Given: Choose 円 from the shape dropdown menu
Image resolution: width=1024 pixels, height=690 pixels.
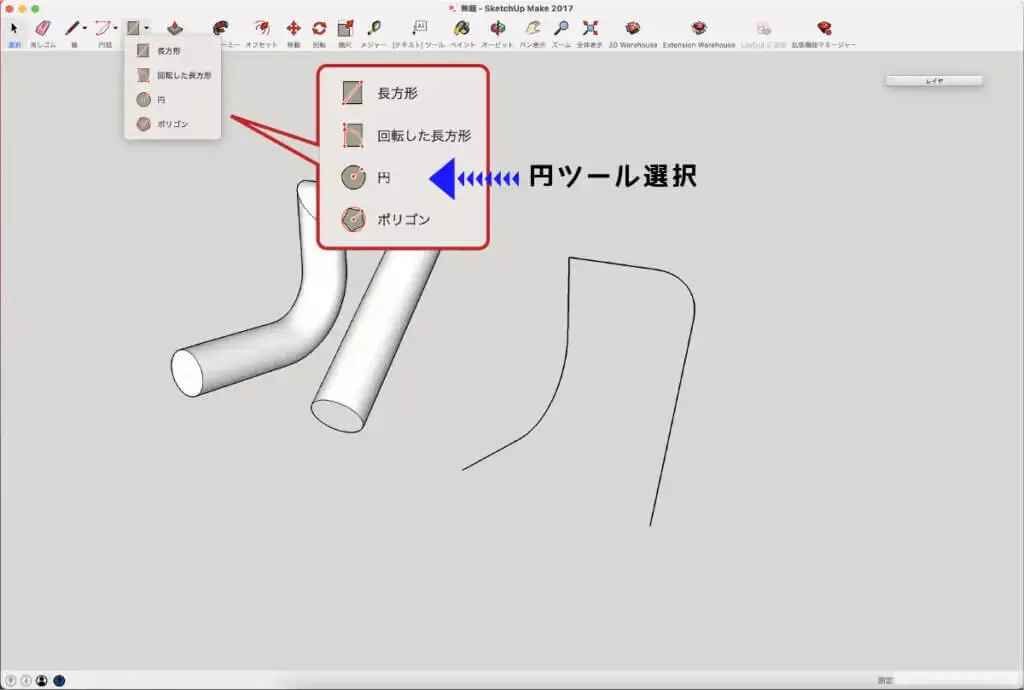Looking at the screenshot, I should pyautogui.click(x=159, y=100).
